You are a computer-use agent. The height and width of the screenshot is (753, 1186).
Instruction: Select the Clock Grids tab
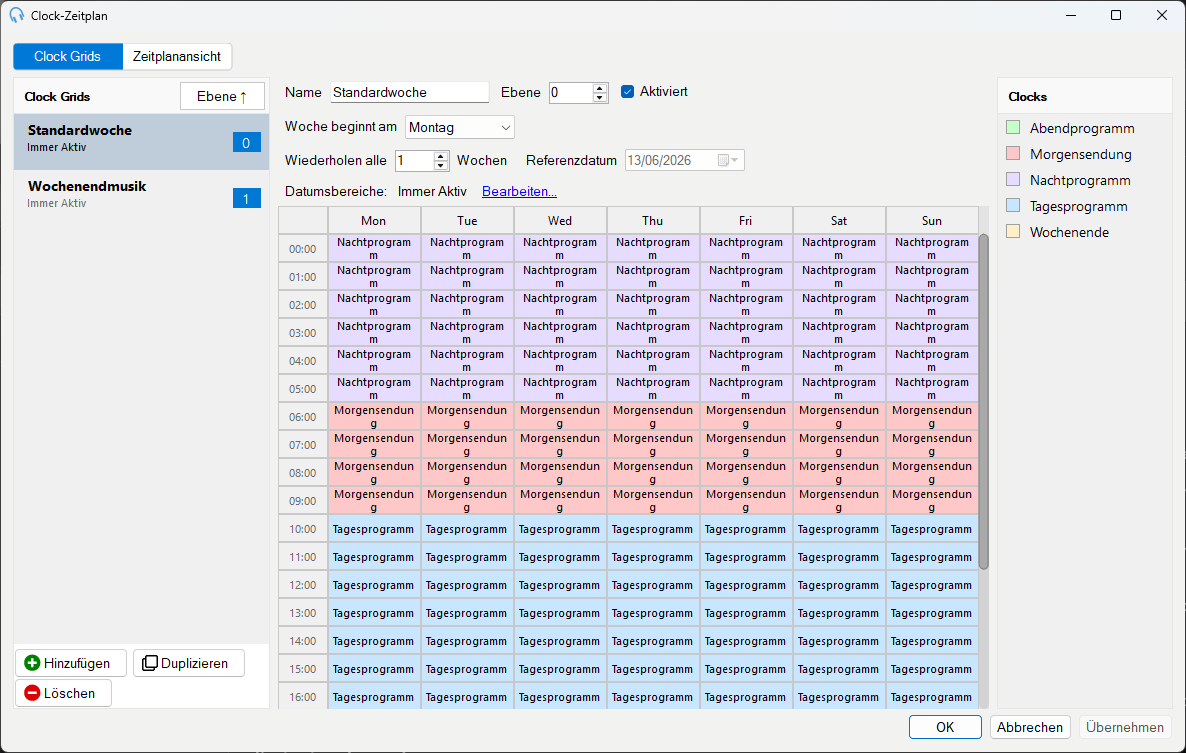pyautogui.click(x=67, y=57)
